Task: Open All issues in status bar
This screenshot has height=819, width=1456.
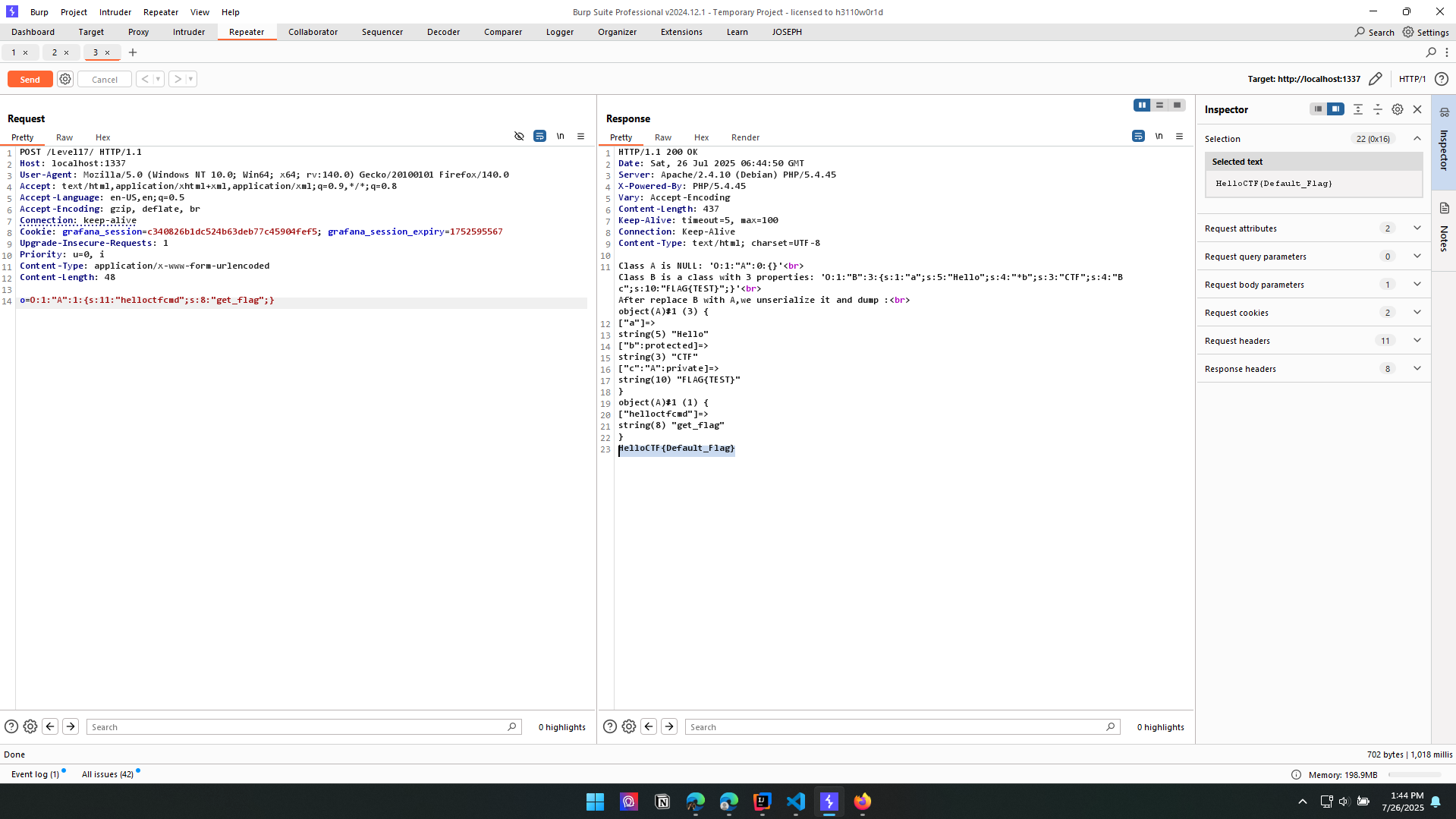Action: (107, 774)
